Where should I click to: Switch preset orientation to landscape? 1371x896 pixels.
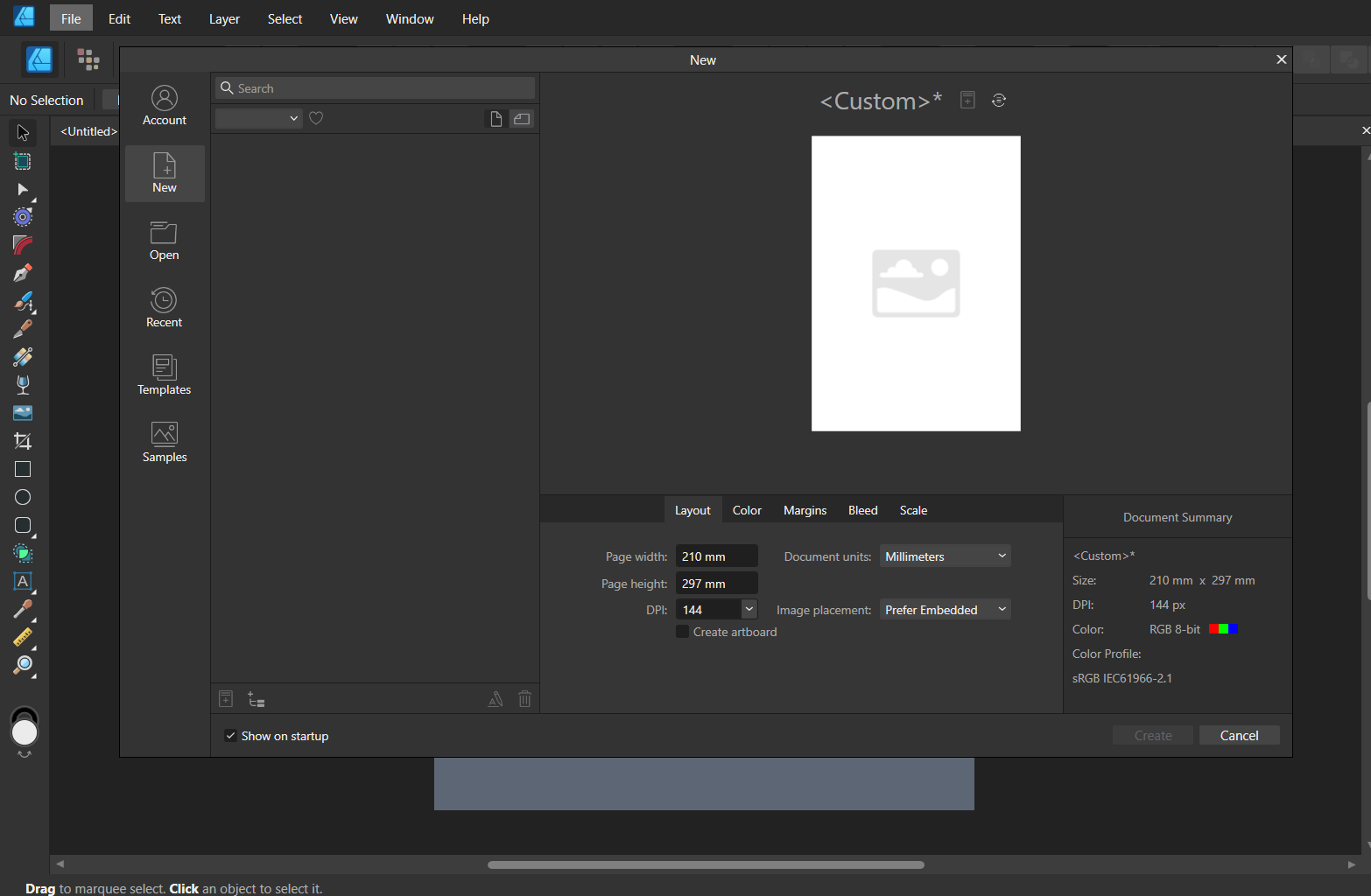click(522, 119)
